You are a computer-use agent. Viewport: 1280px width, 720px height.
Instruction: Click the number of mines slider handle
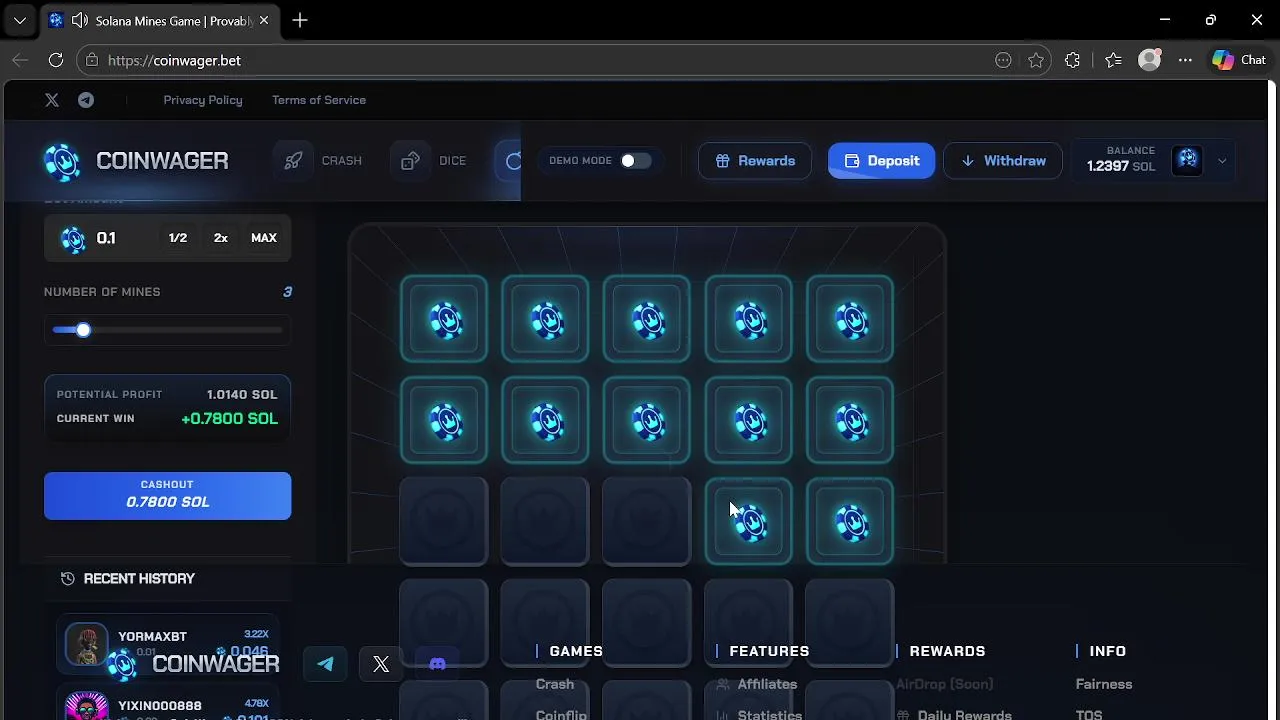click(83, 330)
